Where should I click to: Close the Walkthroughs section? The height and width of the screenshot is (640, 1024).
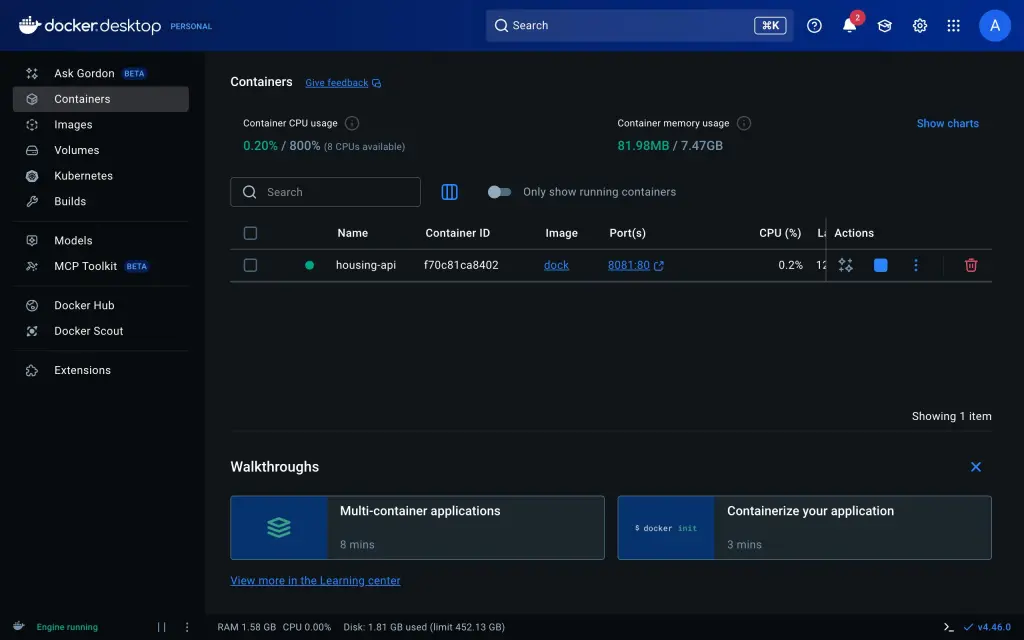click(x=976, y=467)
